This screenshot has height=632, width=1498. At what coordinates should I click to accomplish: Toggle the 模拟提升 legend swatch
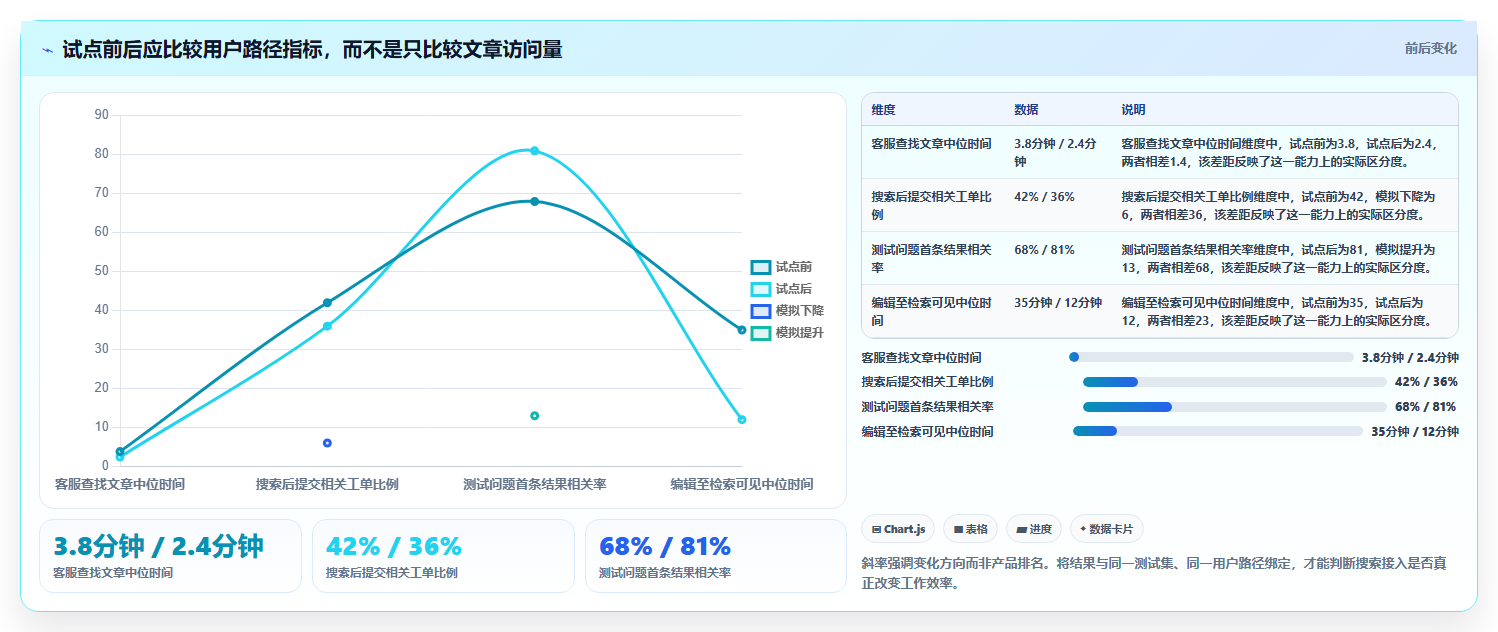[x=761, y=333]
